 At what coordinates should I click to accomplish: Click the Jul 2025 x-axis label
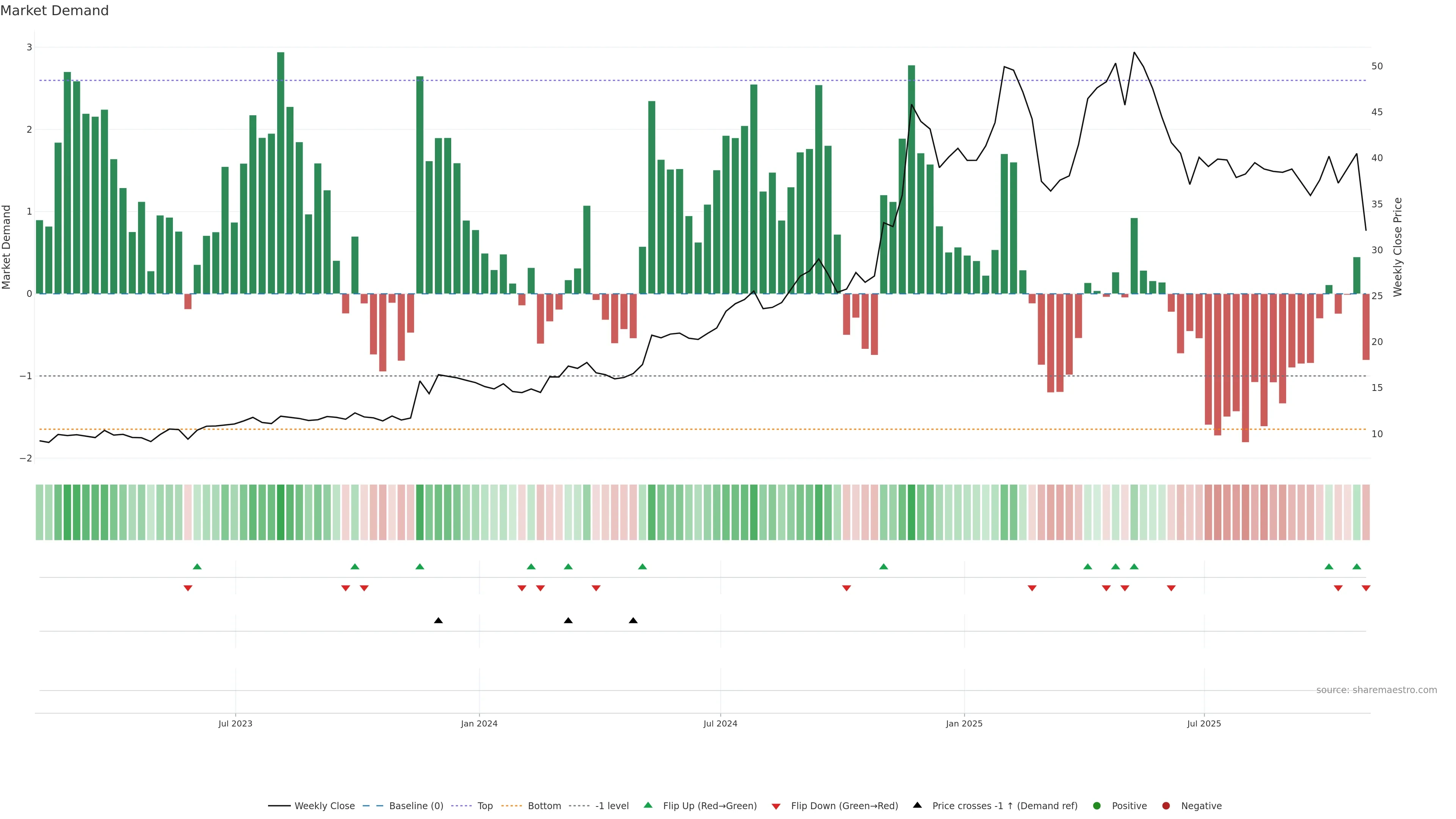pos(1204,723)
